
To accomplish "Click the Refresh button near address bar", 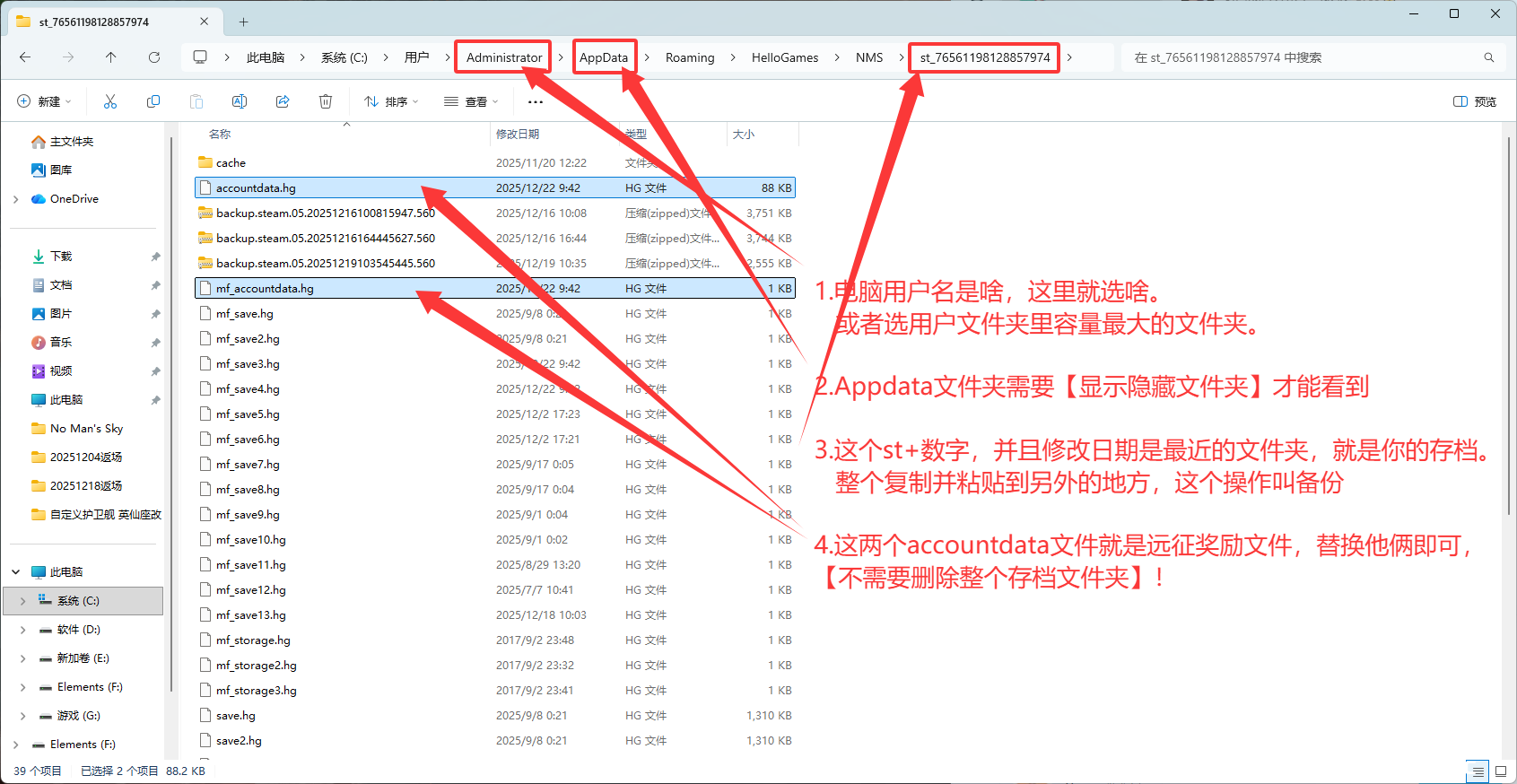I will pos(154,57).
